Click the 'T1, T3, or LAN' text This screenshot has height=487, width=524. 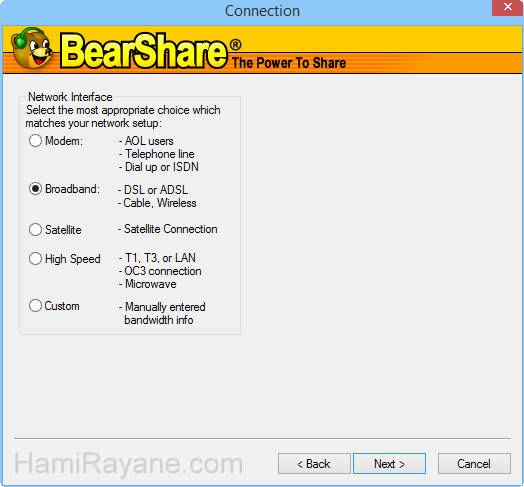click(160, 258)
